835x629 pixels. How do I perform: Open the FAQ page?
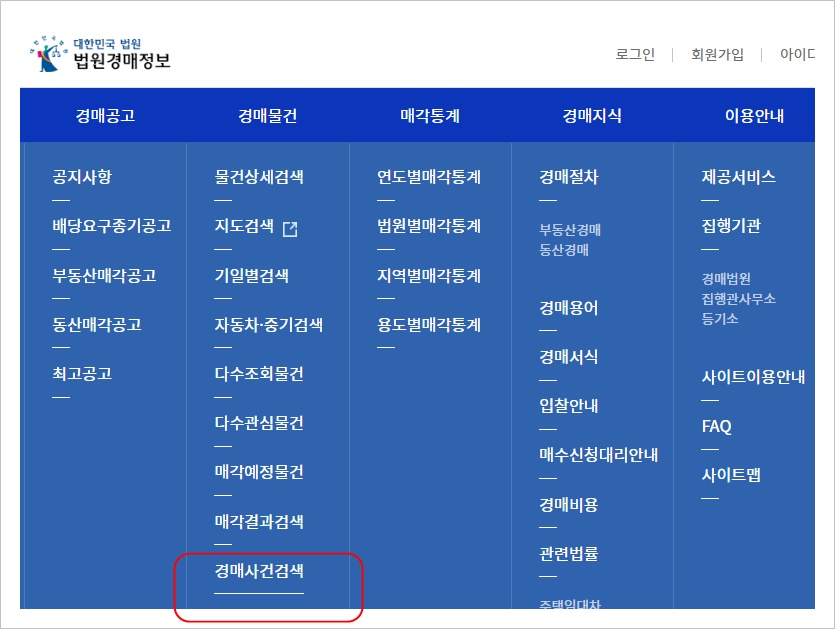point(717,427)
